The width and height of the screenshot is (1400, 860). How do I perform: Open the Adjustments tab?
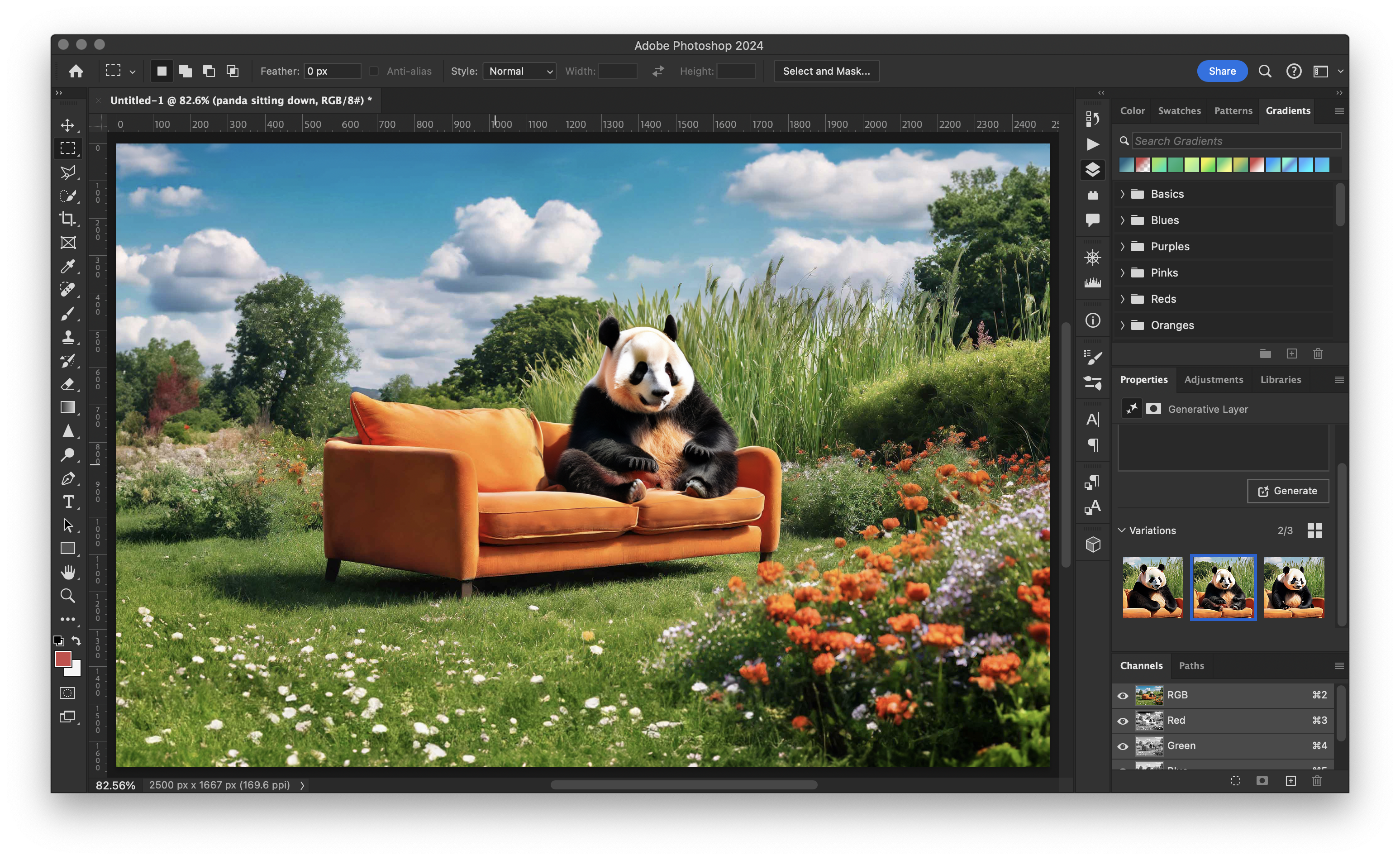(x=1213, y=379)
